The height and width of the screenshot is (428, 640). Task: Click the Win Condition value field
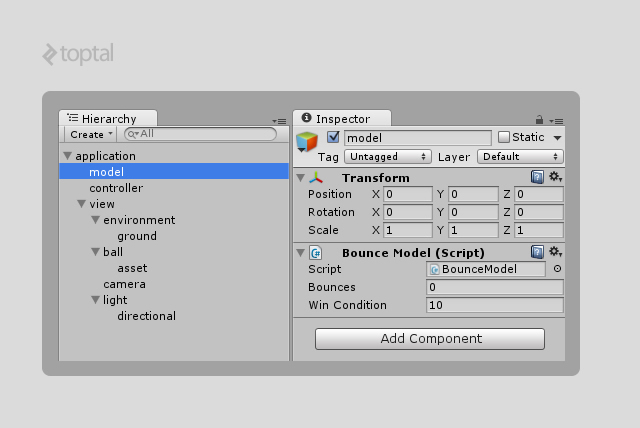pyautogui.click(x=494, y=305)
